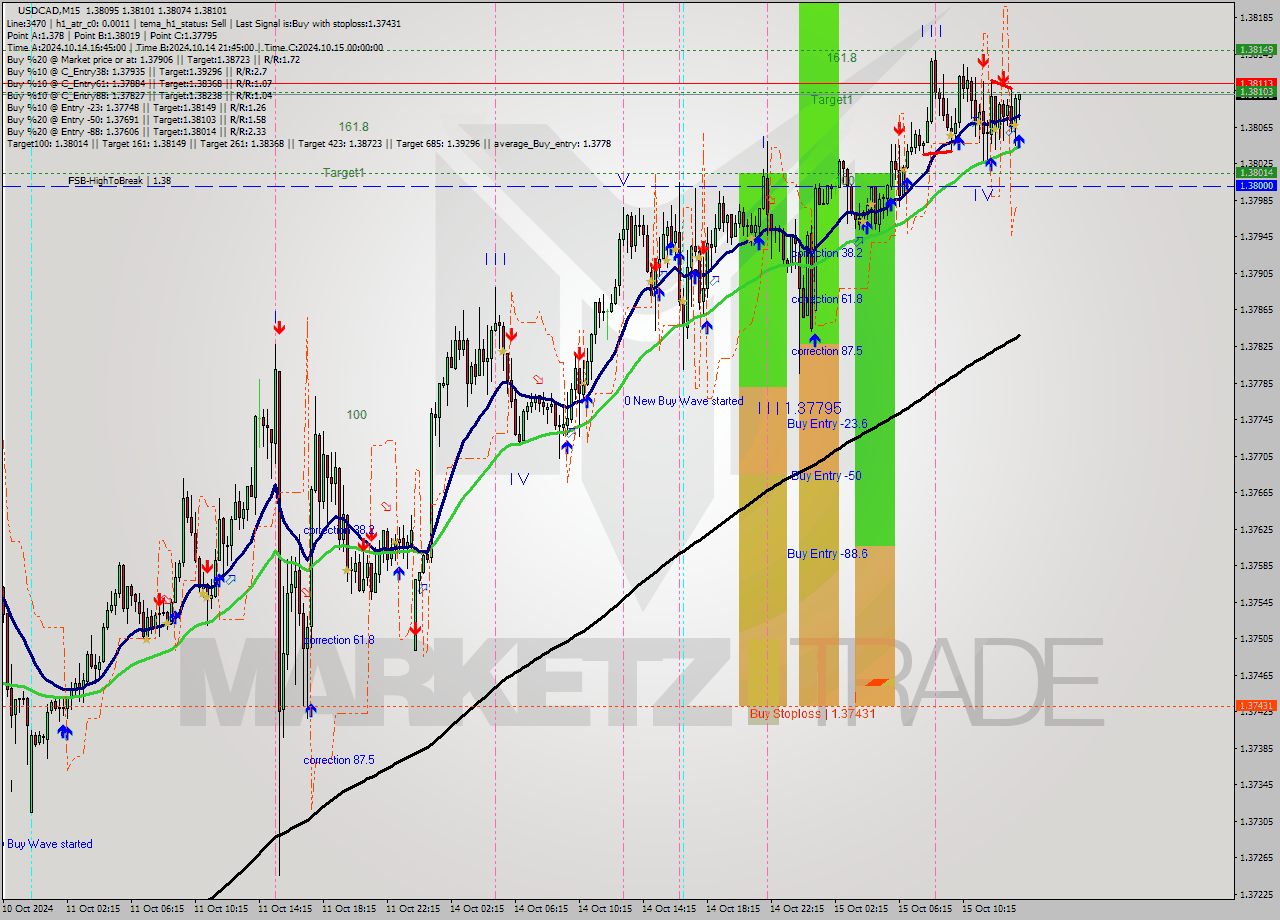Click the Buy %20 @ Entry -88 line
The image size is (1280, 920).
click(x=135, y=131)
